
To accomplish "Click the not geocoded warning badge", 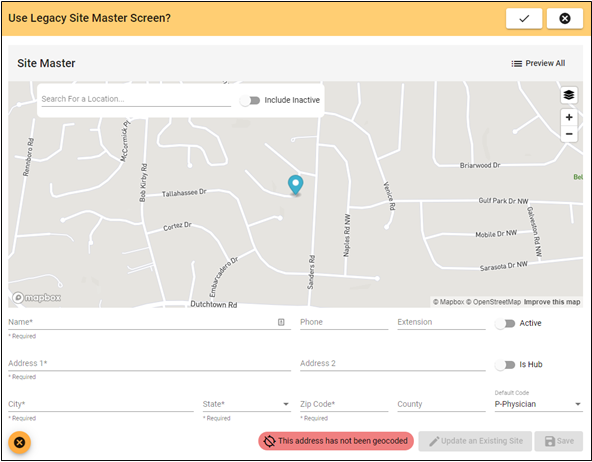I will (336, 441).
